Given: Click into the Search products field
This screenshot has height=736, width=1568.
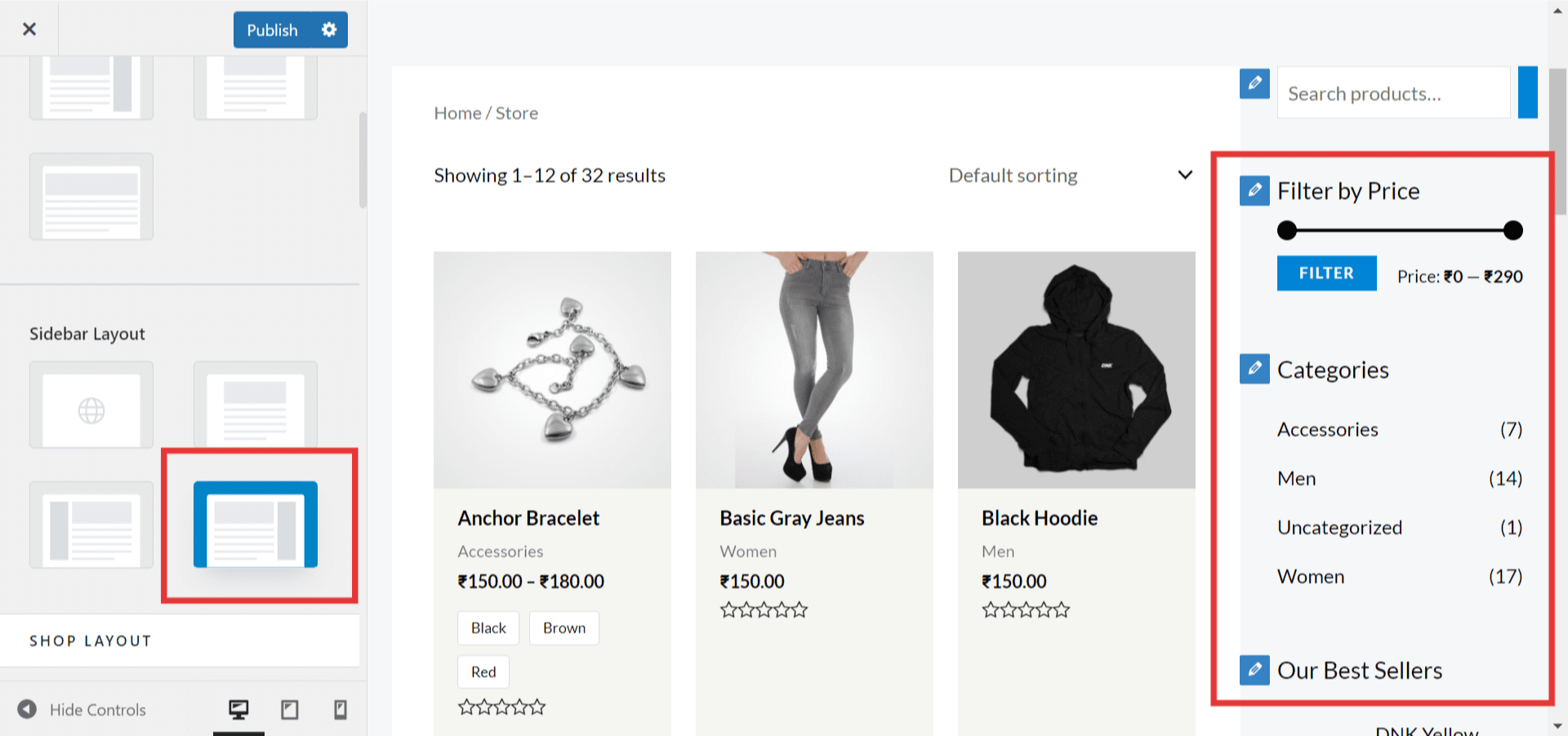Looking at the screenshot, I should pyautogui.click(x=1393, y=94).
